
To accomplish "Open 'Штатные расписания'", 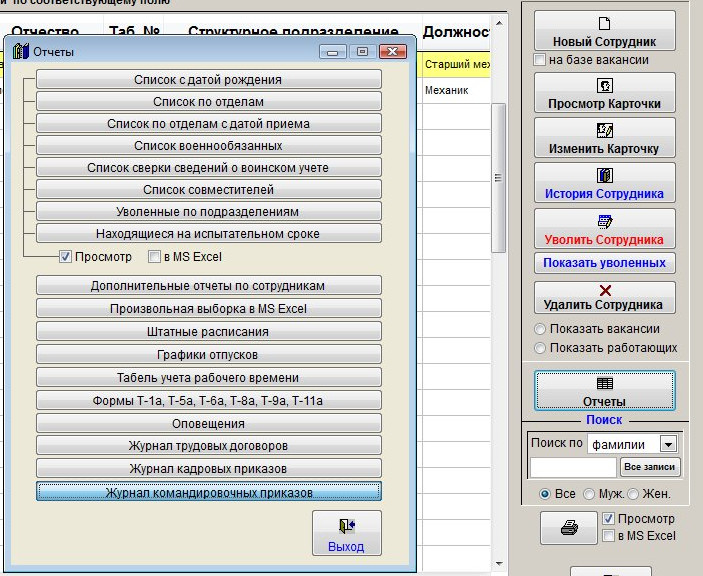I will [209, 331].
